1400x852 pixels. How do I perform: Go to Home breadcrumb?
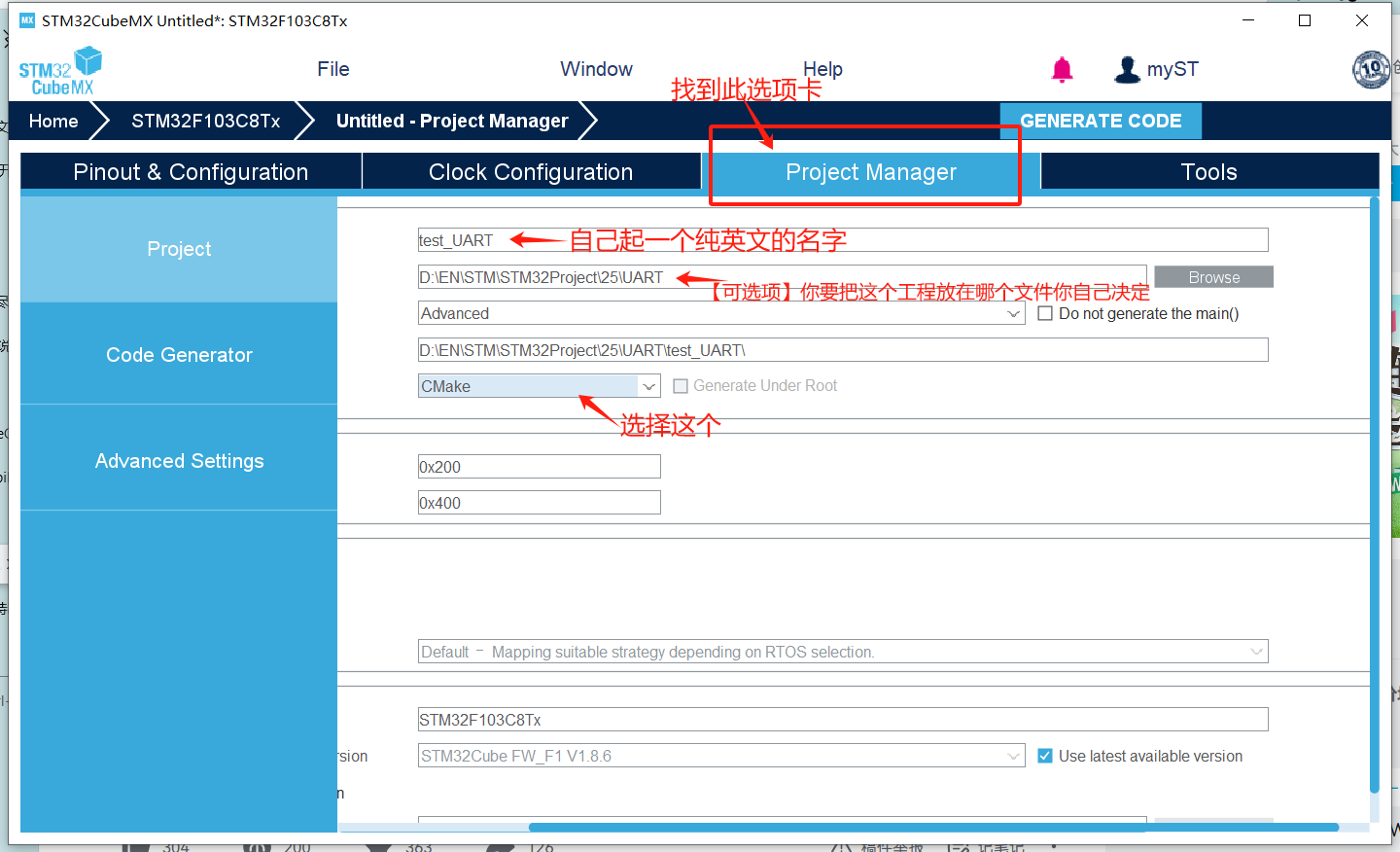tap(53, 121)
